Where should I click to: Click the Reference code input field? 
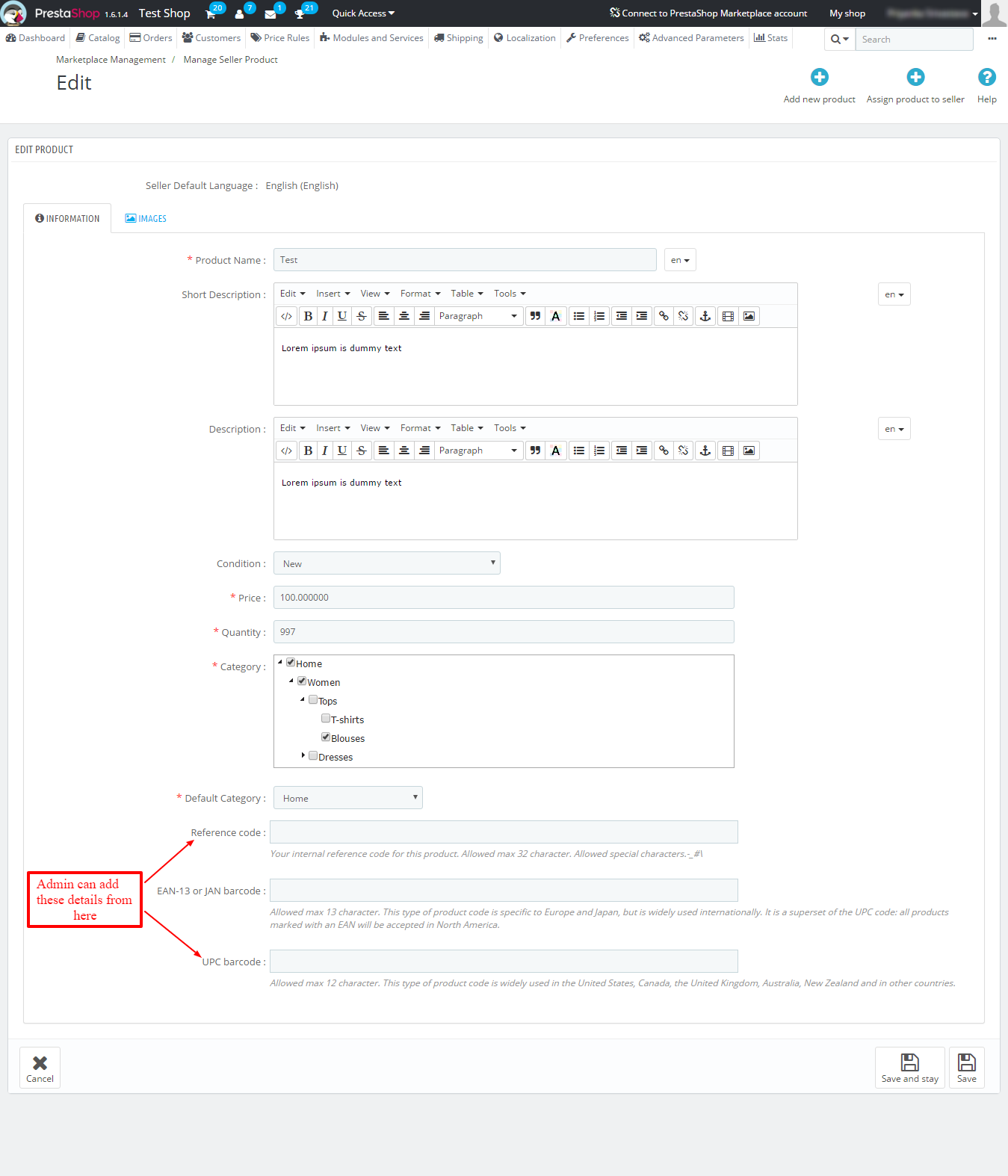pyautogui.click(x=504, y=832)
